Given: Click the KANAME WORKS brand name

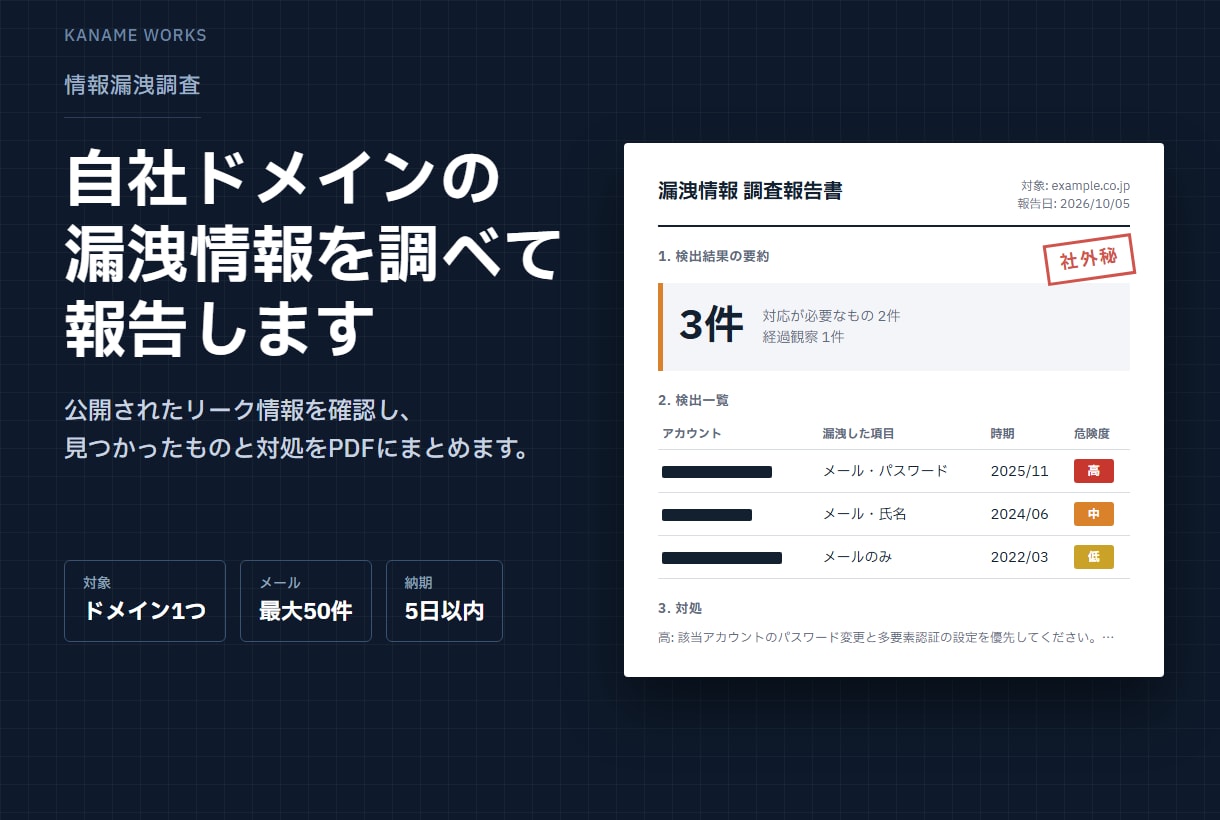Looking at the screenshot, I should pos(135,35).
